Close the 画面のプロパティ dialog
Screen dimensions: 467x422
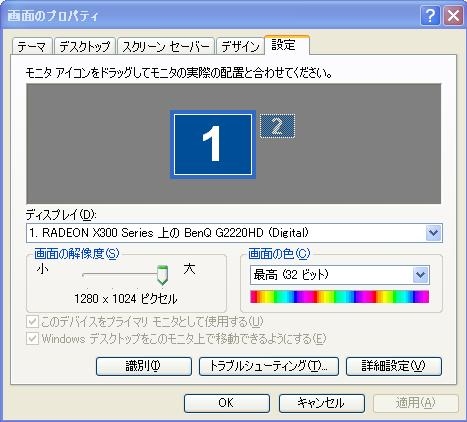coord(453,15)
